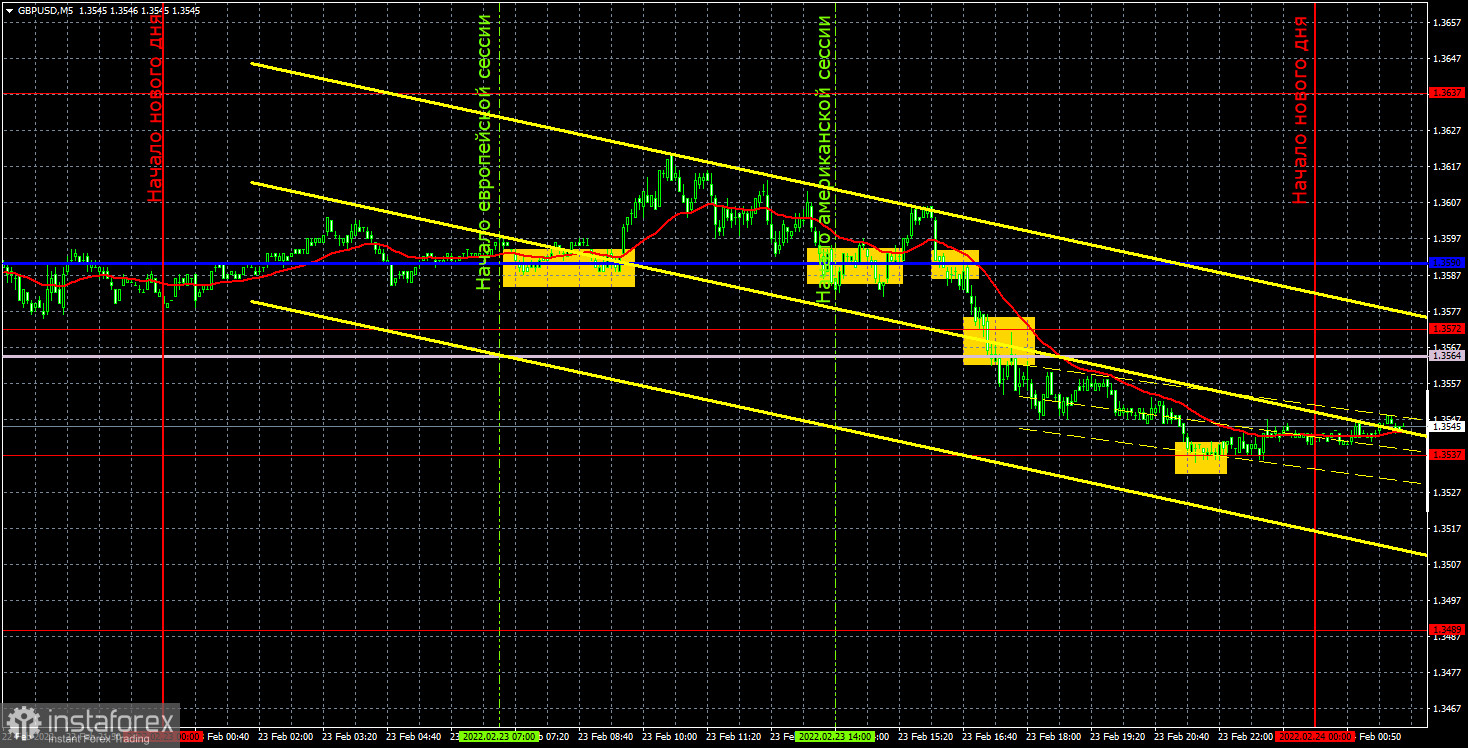
Task: Click the green 2022.02.23 14:00 time tag
Action: [x=835, y=736]
